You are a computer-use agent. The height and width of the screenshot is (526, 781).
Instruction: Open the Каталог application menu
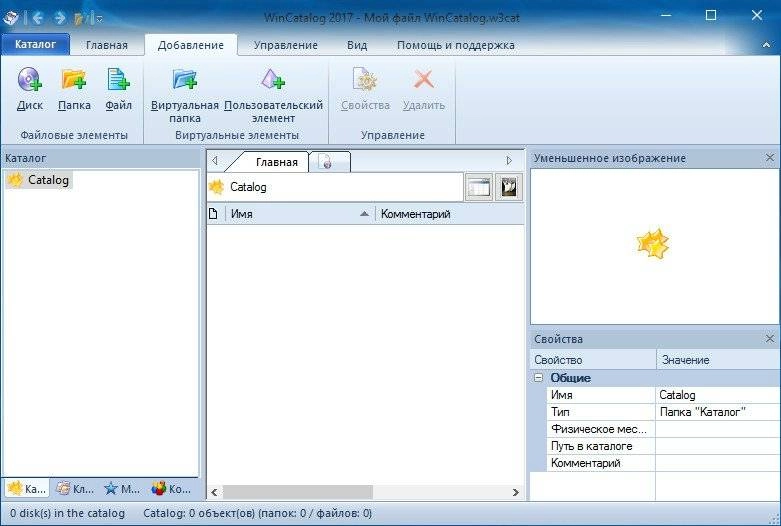coord(35,44)
